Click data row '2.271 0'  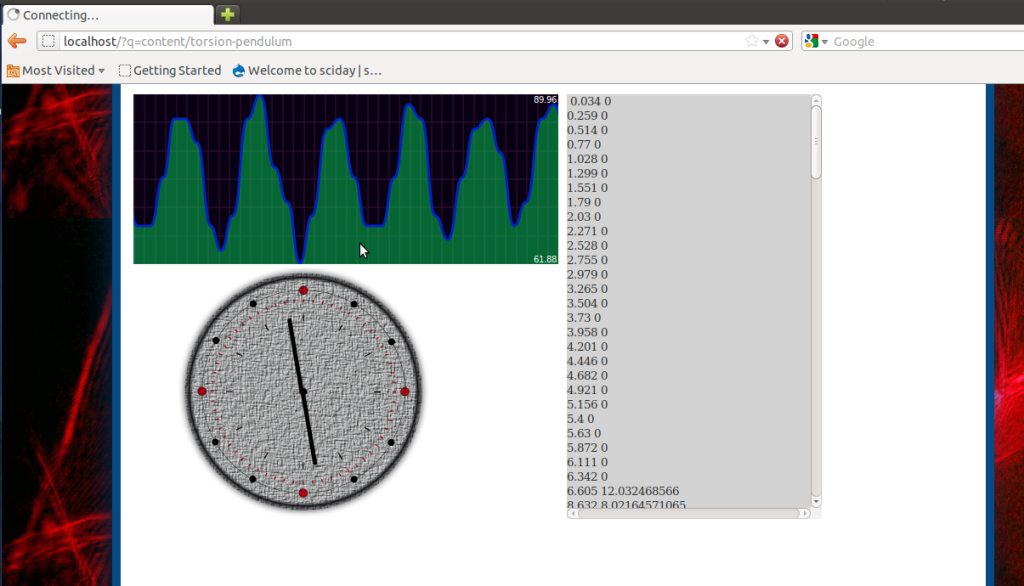click(x=587, y=231)
